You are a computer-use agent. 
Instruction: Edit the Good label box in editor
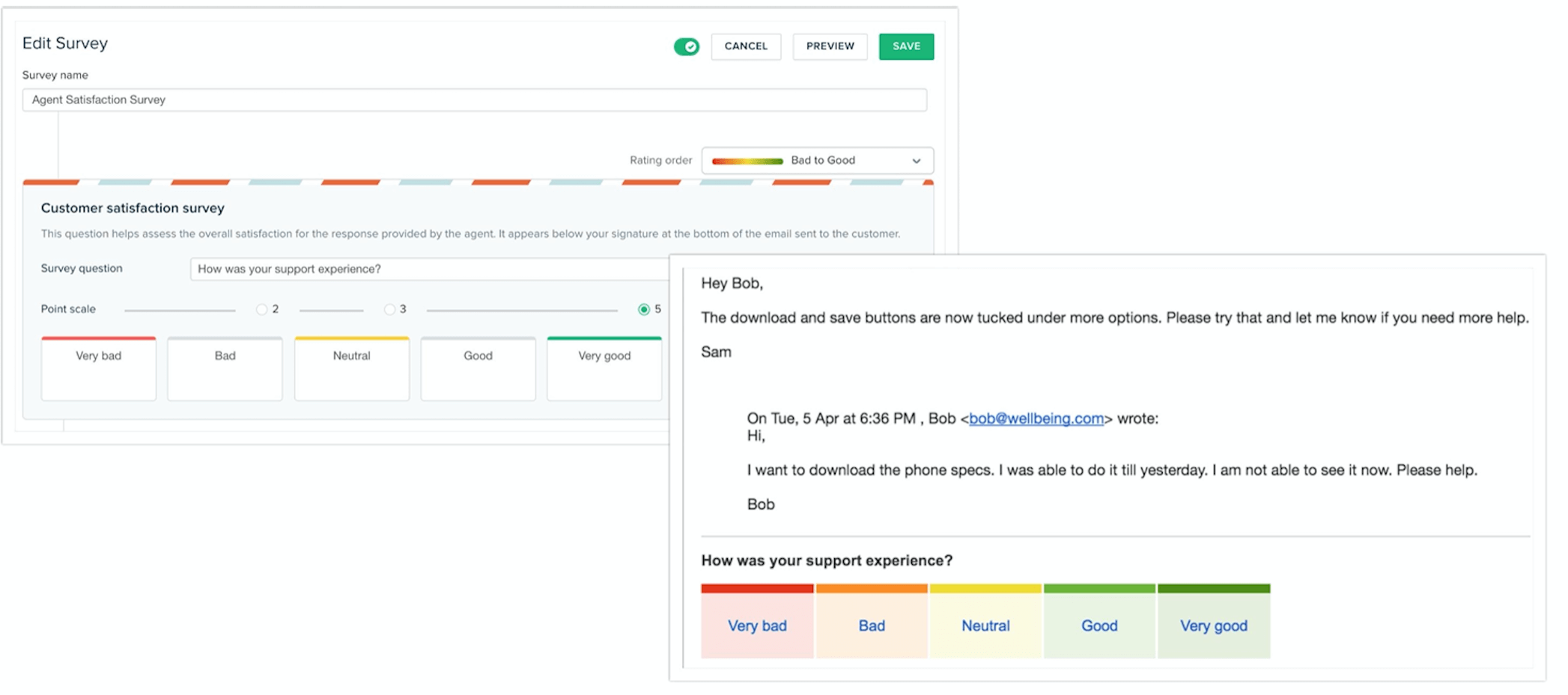(x=478, y=368)
